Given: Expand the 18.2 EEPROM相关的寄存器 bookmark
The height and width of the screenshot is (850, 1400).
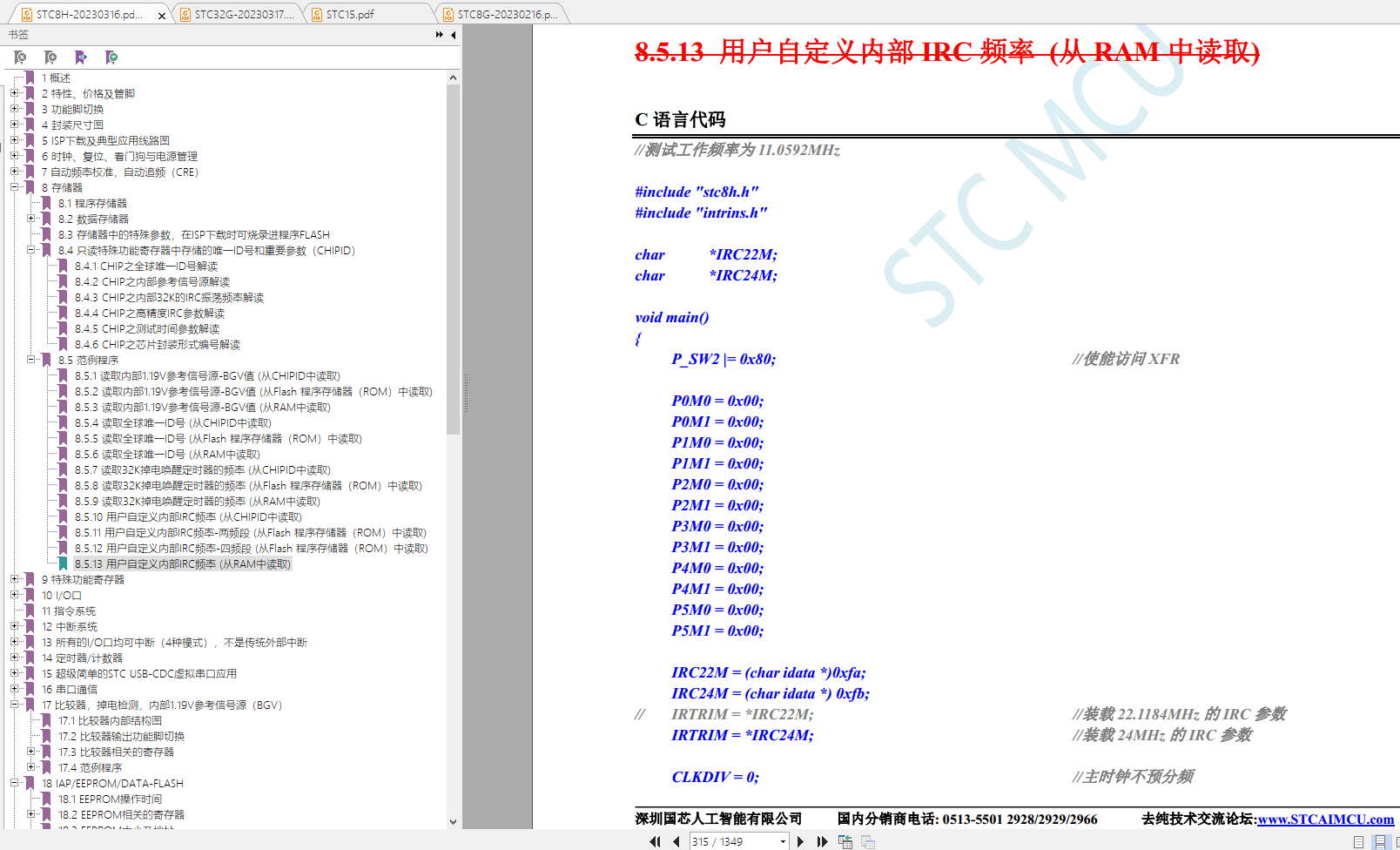Looking at the screenshot, I should pyautogui.click(x=31, y=815).
